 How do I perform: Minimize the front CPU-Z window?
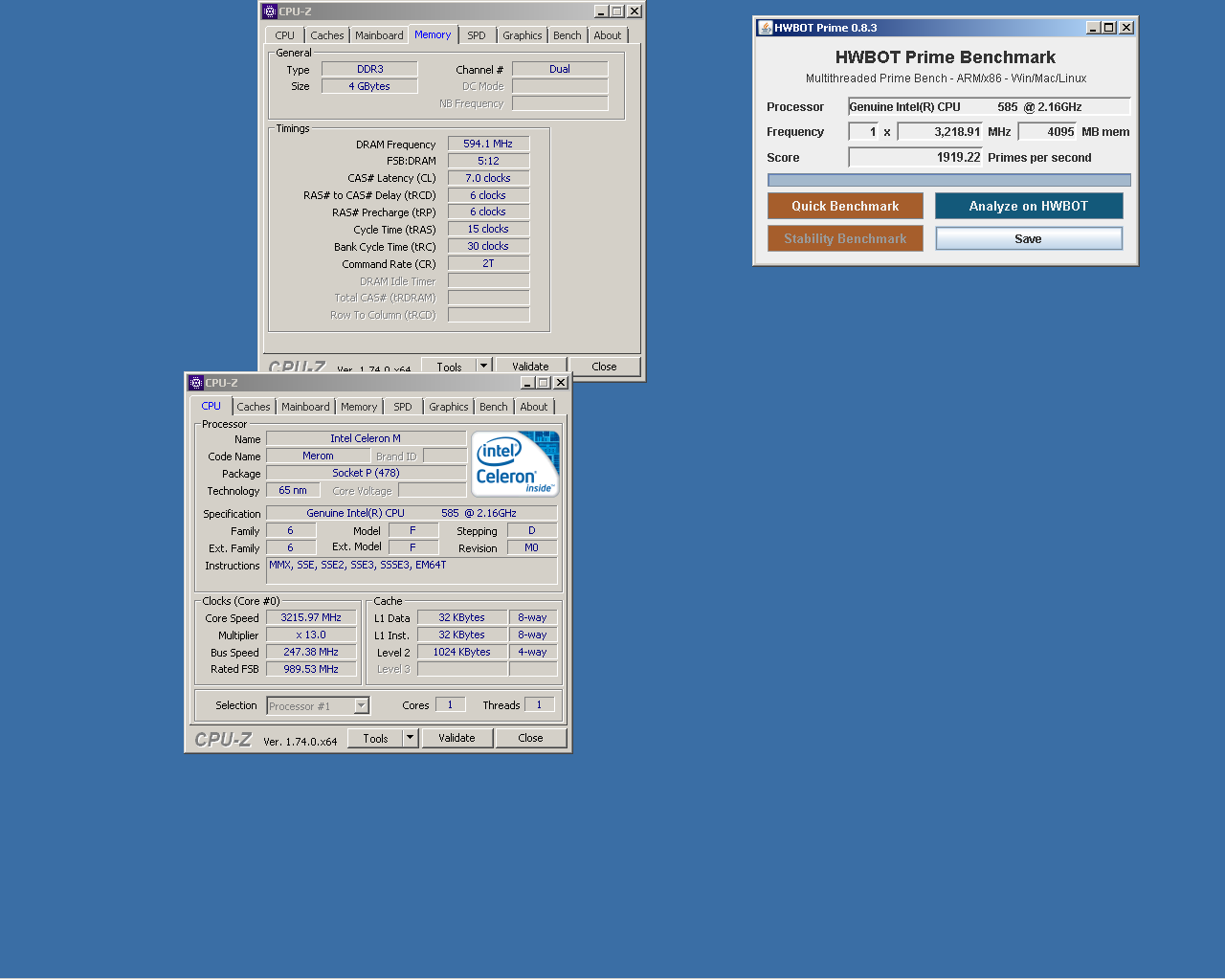coord(527,383)
